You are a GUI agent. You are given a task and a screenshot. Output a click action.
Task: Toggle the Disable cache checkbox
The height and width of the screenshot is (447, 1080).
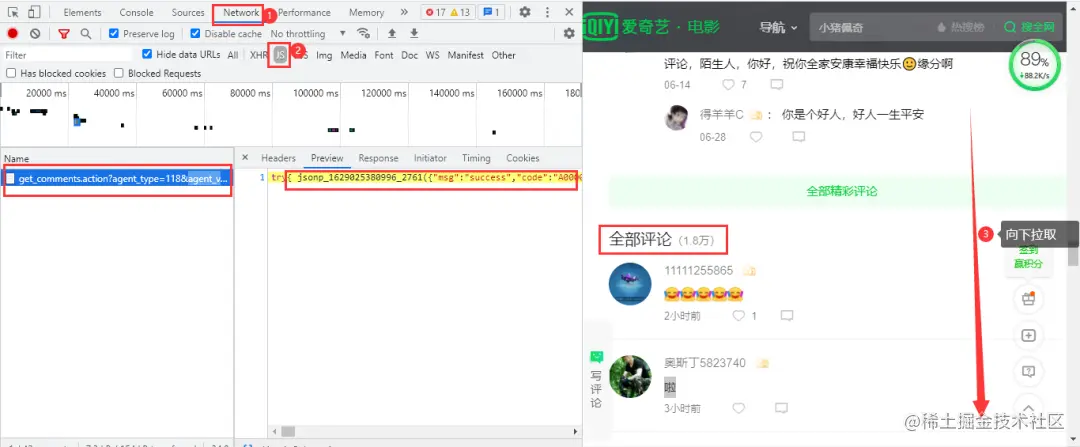tap(195, 34)
